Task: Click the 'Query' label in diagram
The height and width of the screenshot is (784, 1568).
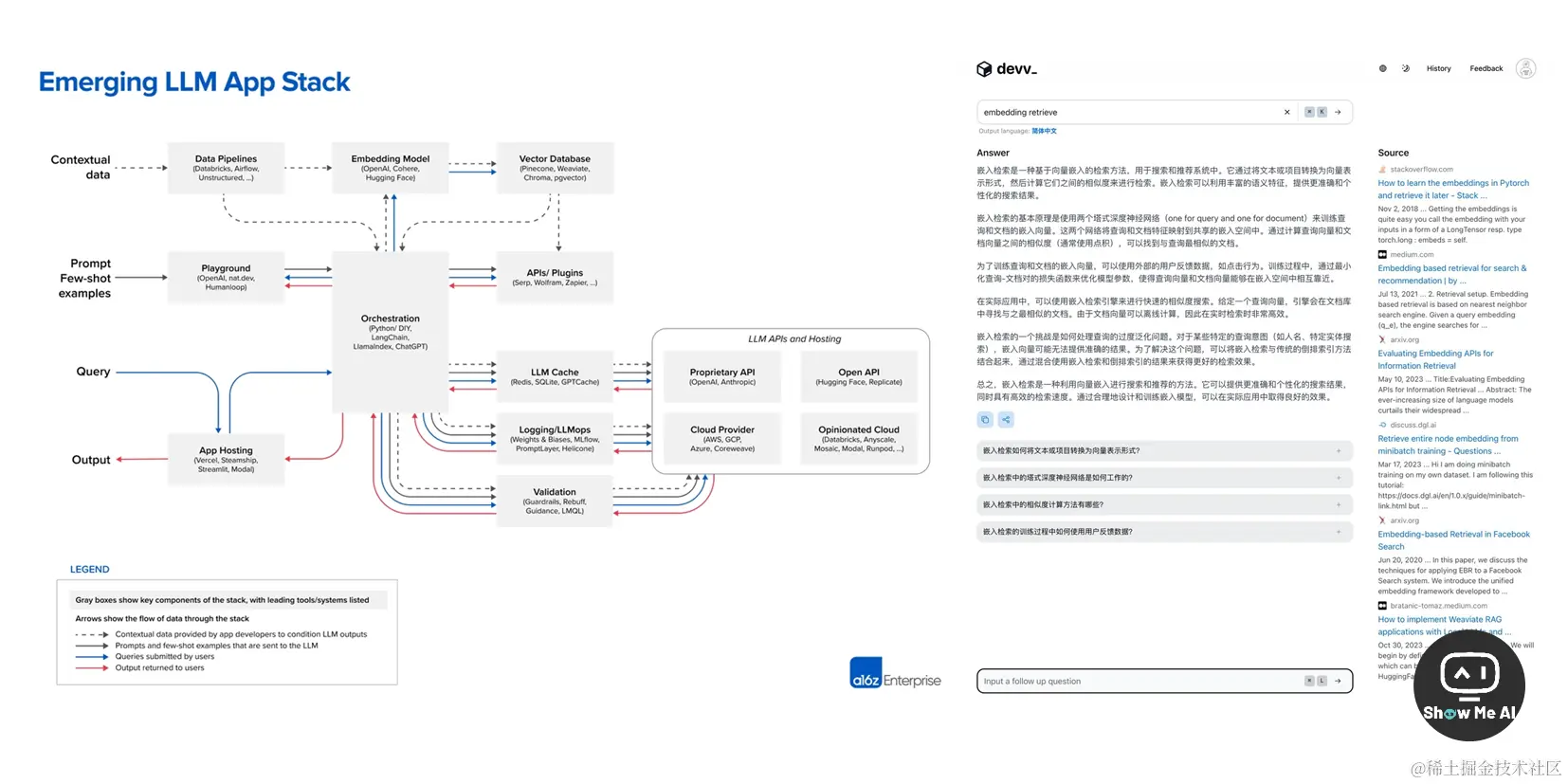Action: pyautogui.click(x=93, y=372)
